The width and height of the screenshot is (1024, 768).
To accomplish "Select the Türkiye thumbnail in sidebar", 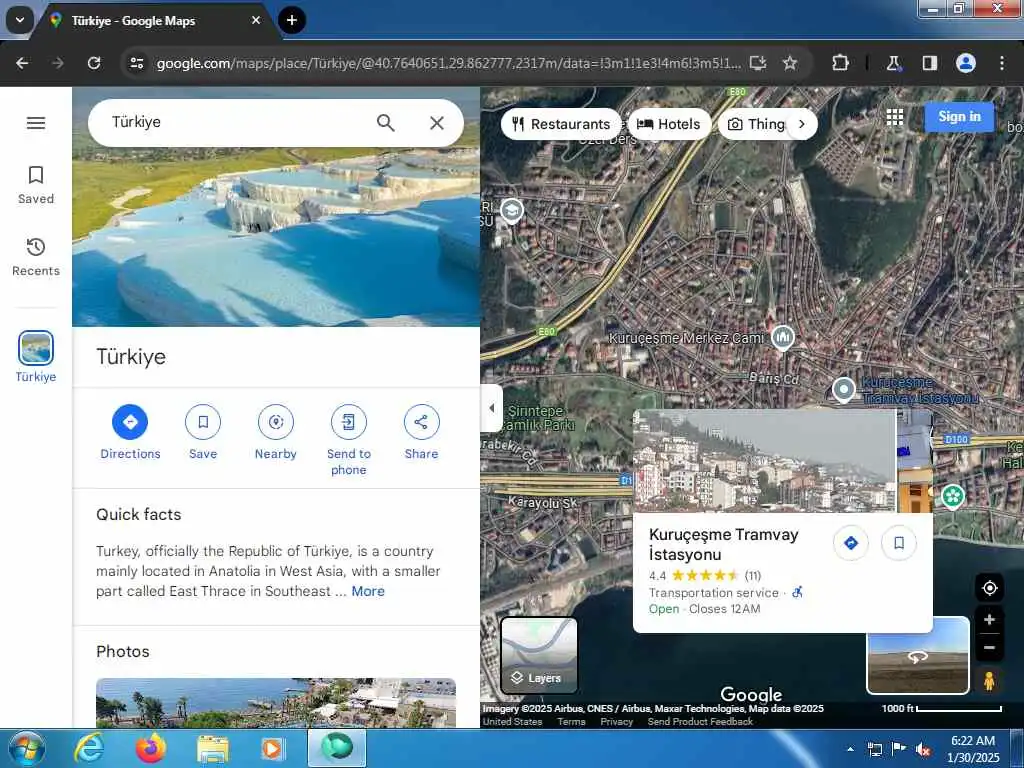I will coord(36,357).
